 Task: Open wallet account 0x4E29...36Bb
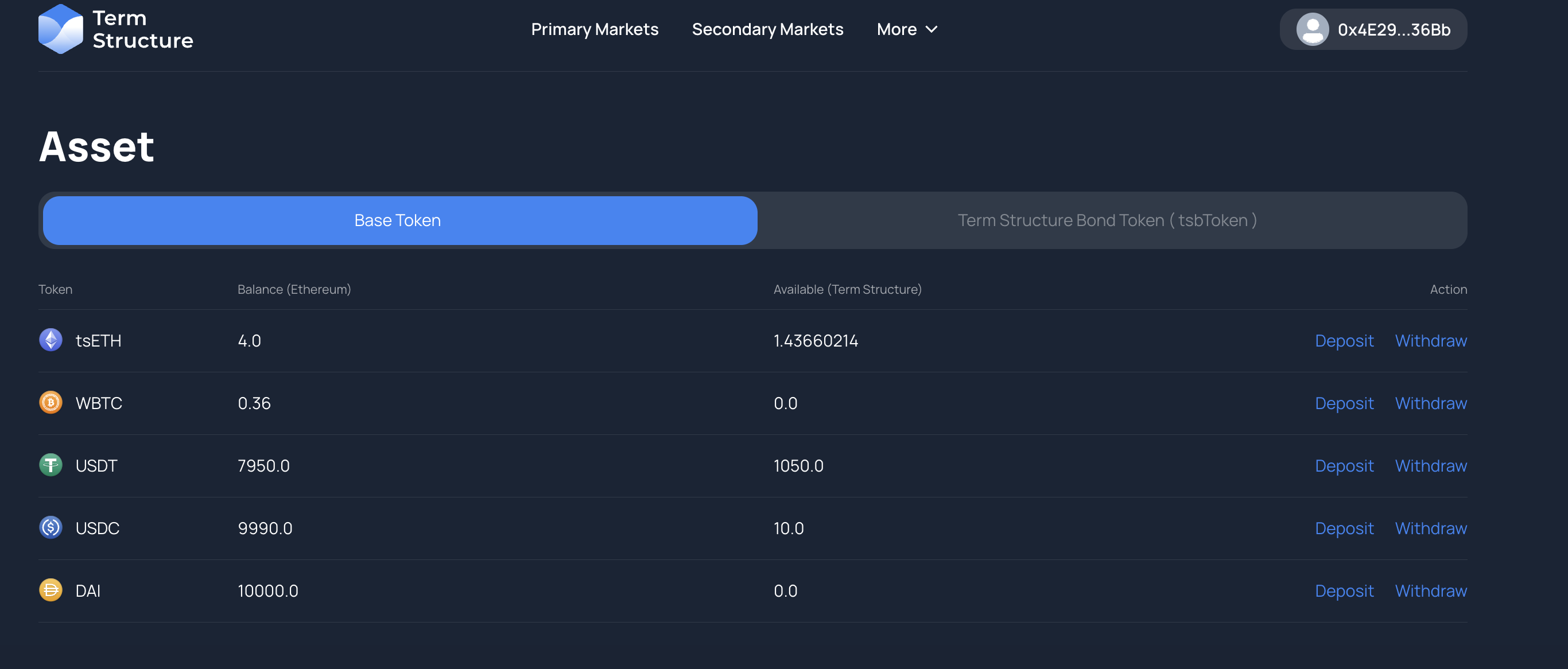pos(1373,29)
